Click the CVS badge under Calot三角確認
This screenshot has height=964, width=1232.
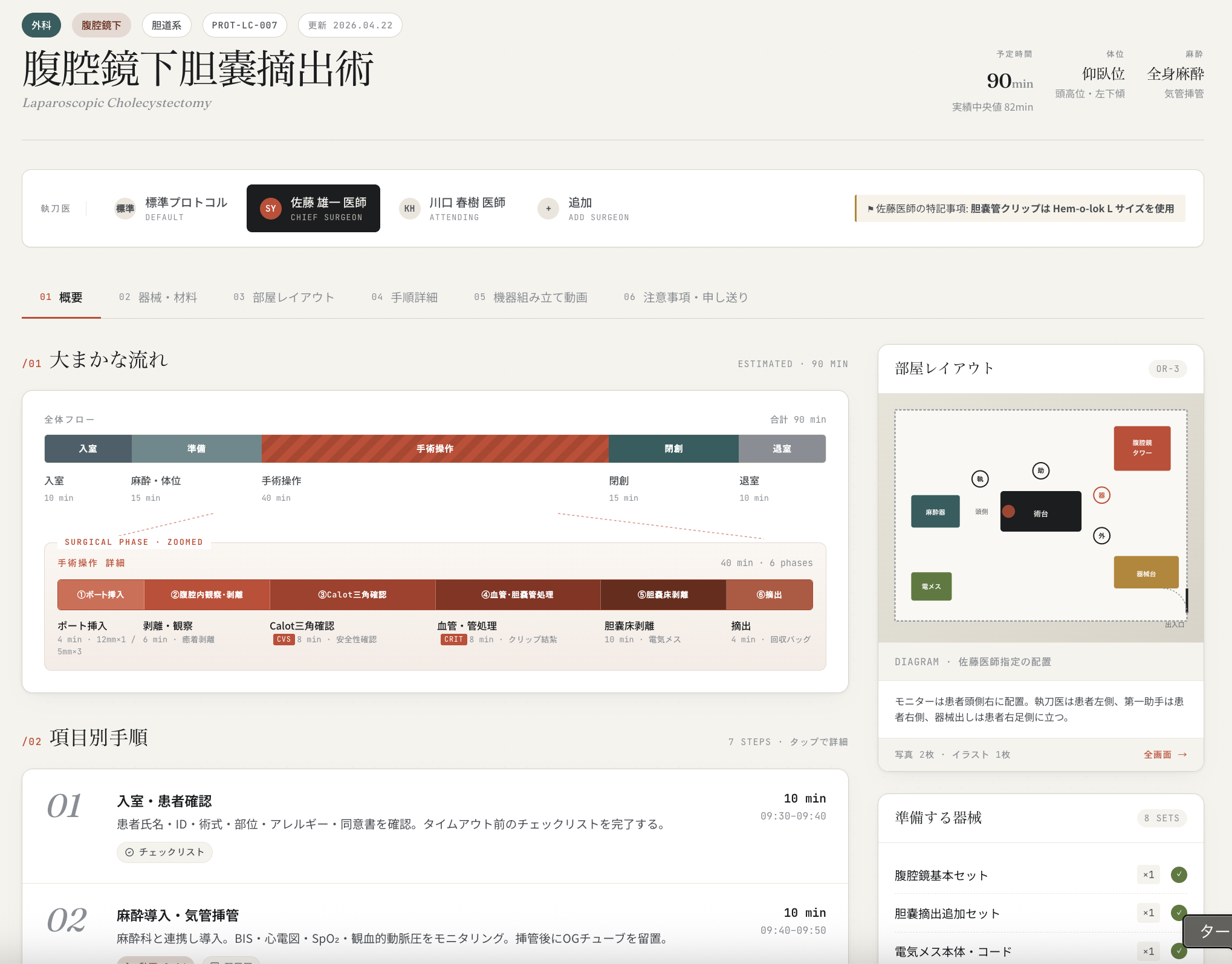click(x=284, y=639)
